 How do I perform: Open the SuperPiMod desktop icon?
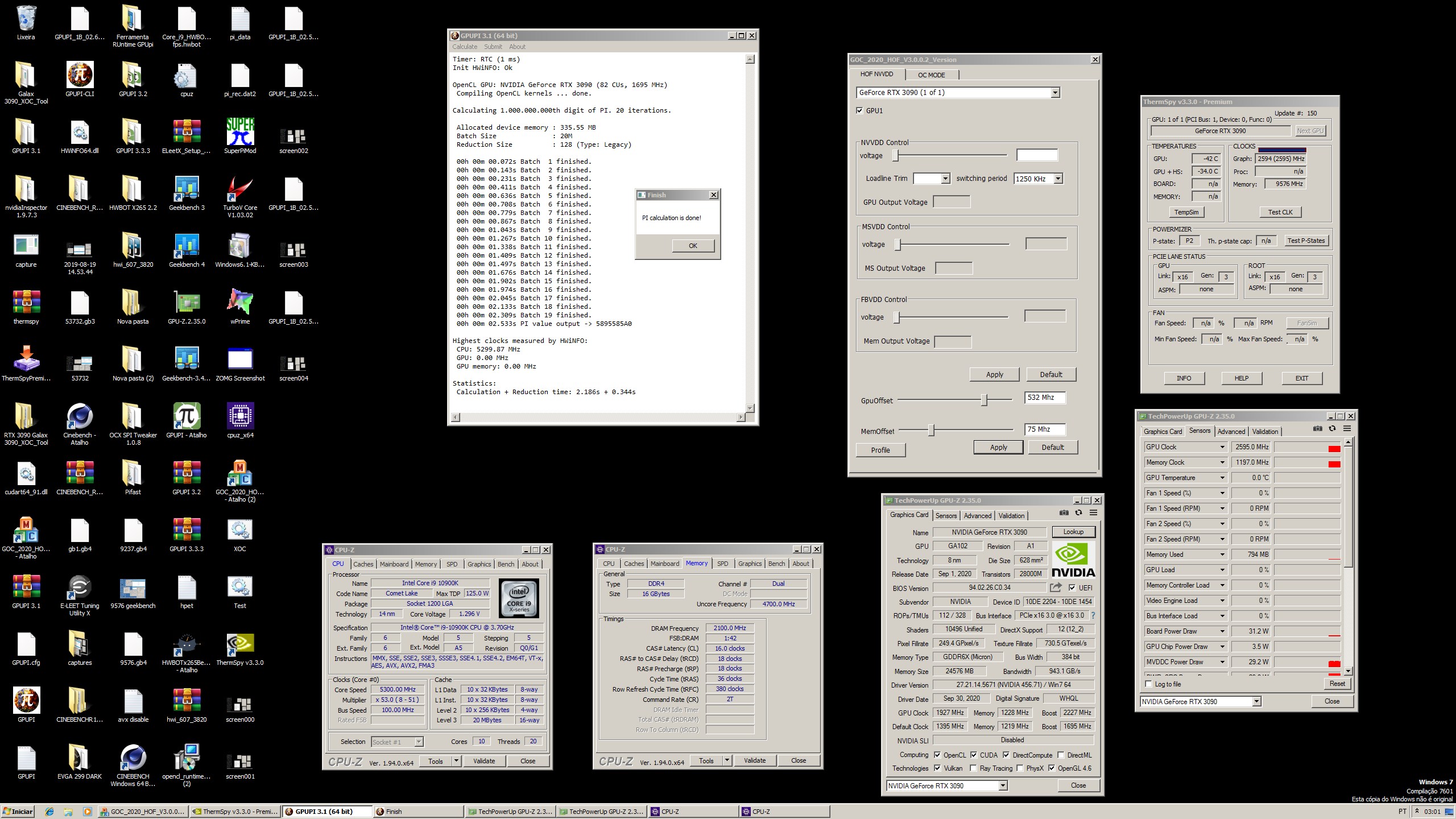[x=240, y=137]
